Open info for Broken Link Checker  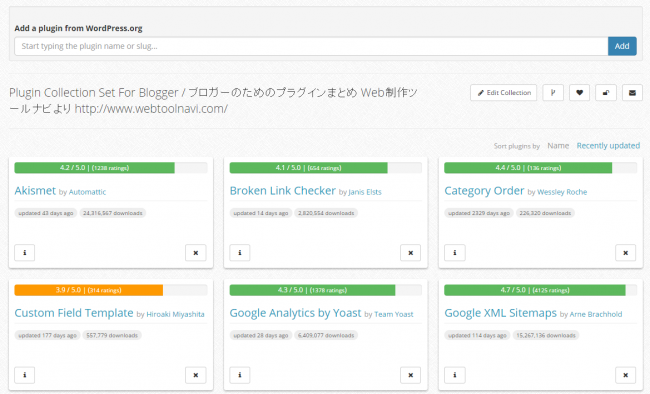click(240, 253)
